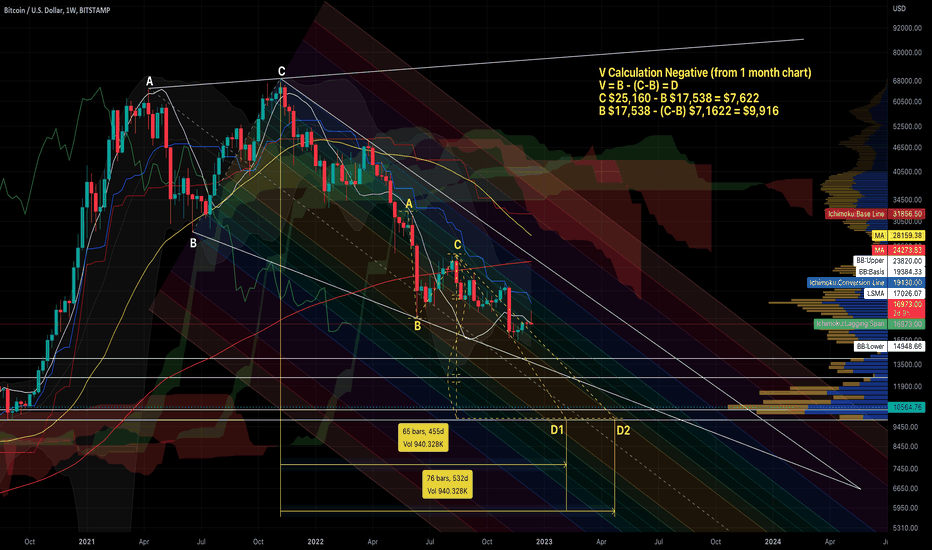Click the Bitcoin / U.S. Dollar chart title
Image resolution: width=932 pixels, height=550 pixels.
pyautogui.click(x=57, y=10)
